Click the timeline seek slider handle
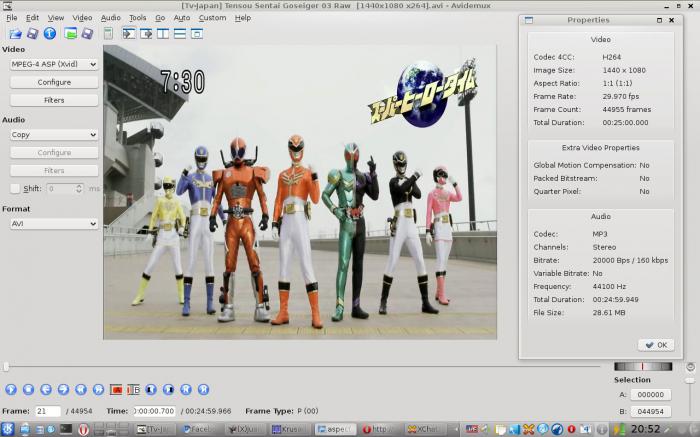 pos(6,367)
